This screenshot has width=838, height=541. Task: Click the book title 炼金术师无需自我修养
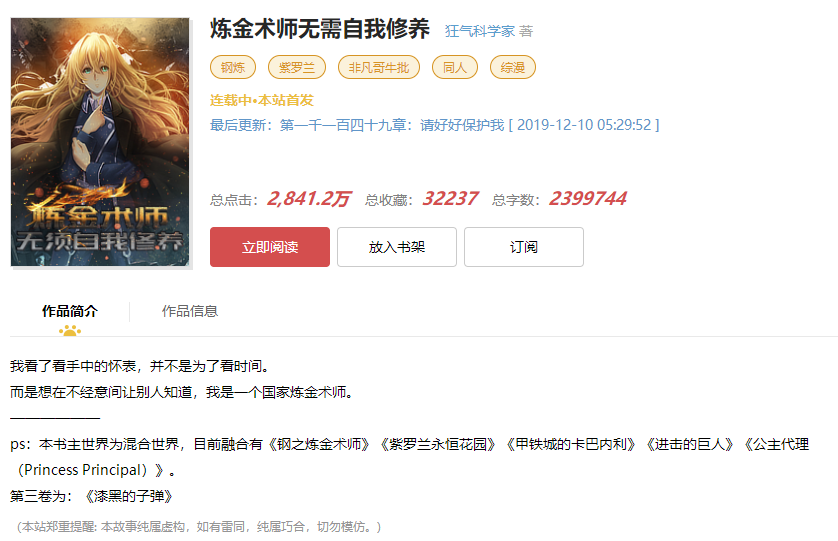coord(320,29)
